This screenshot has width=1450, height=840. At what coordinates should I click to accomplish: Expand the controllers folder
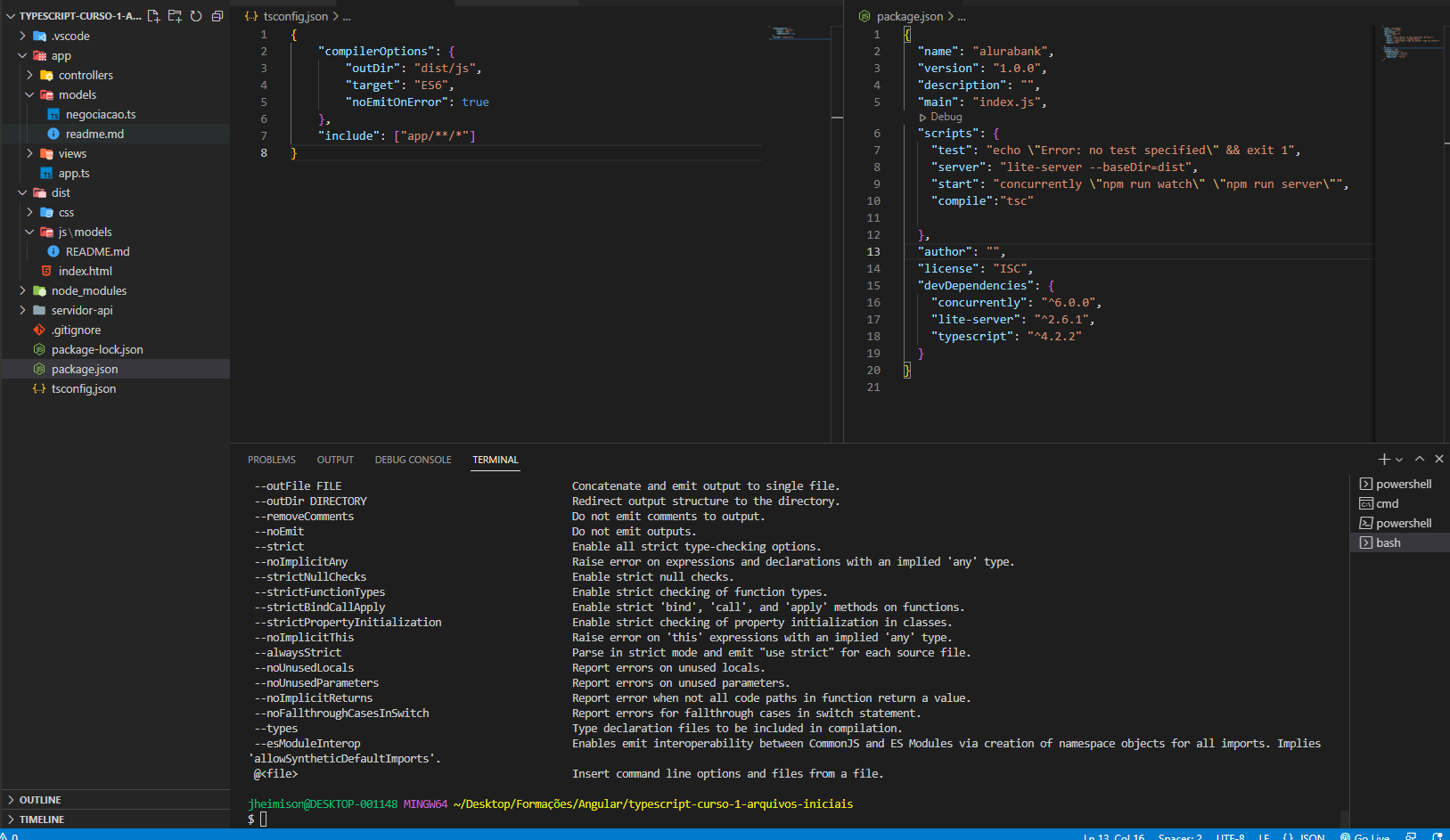point(115,75)
